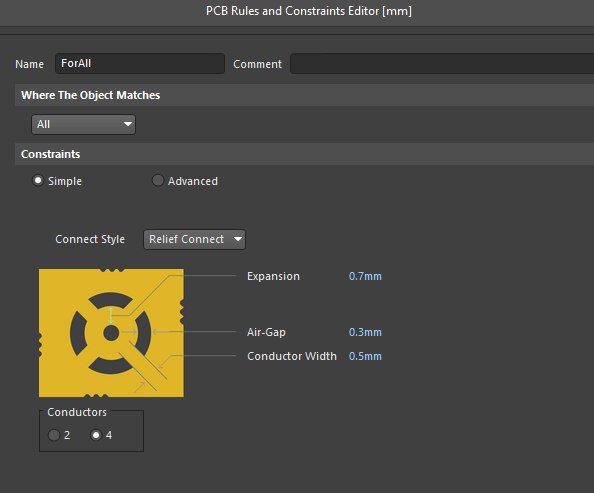The image size is (594, 493).
Task: Choose 4 conductors radio option
Action: (x=96, y=435)
